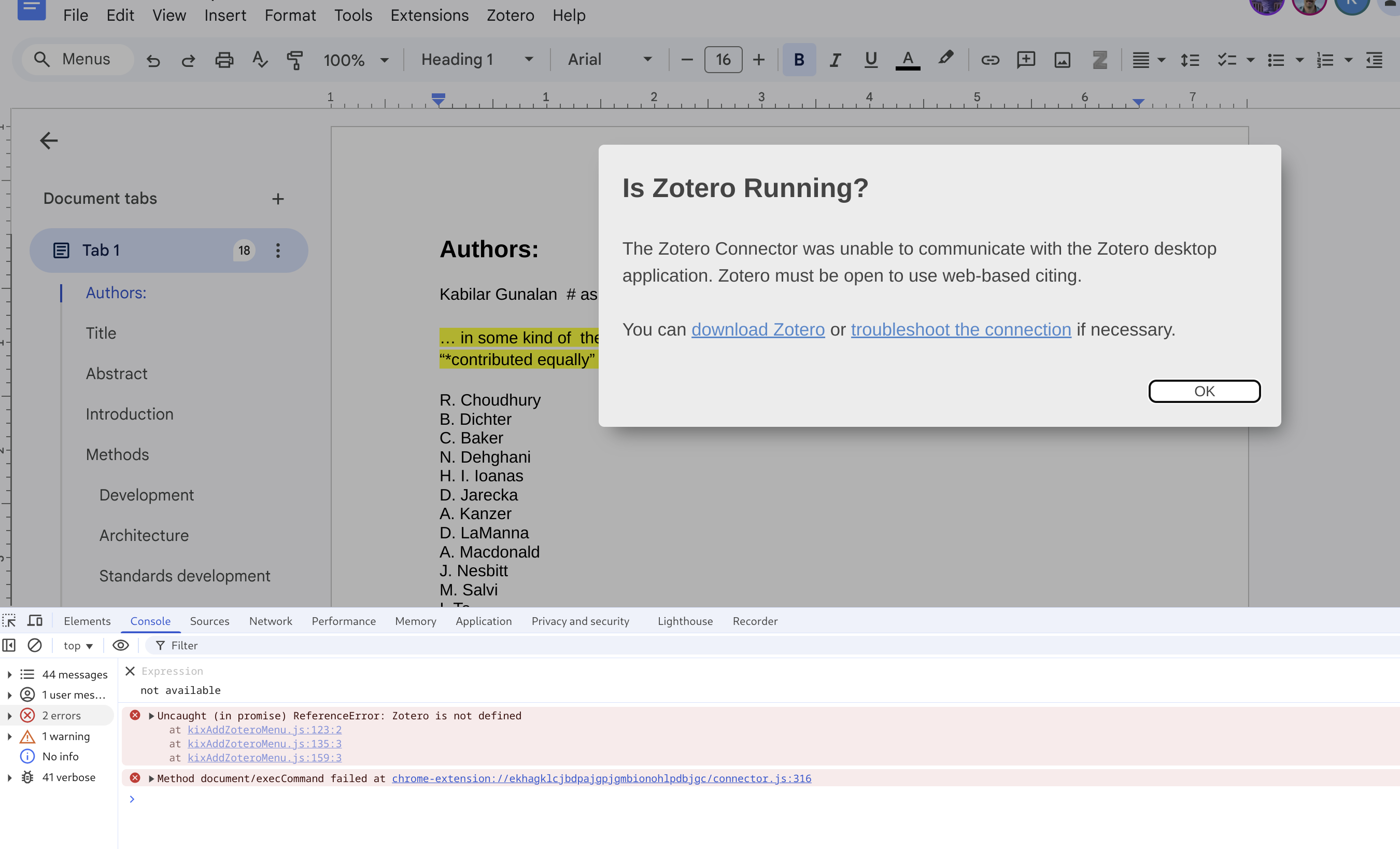
Task: Toggle the live expression eye icon
Action: point(120,645)
